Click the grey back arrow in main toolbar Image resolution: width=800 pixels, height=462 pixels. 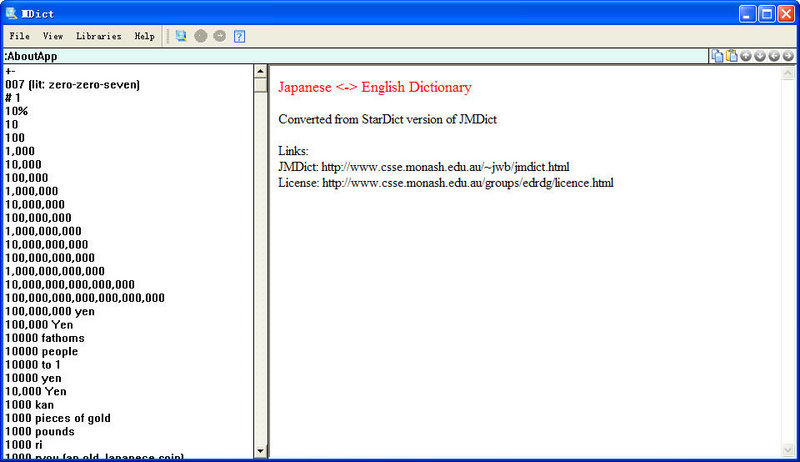[201, 36]
